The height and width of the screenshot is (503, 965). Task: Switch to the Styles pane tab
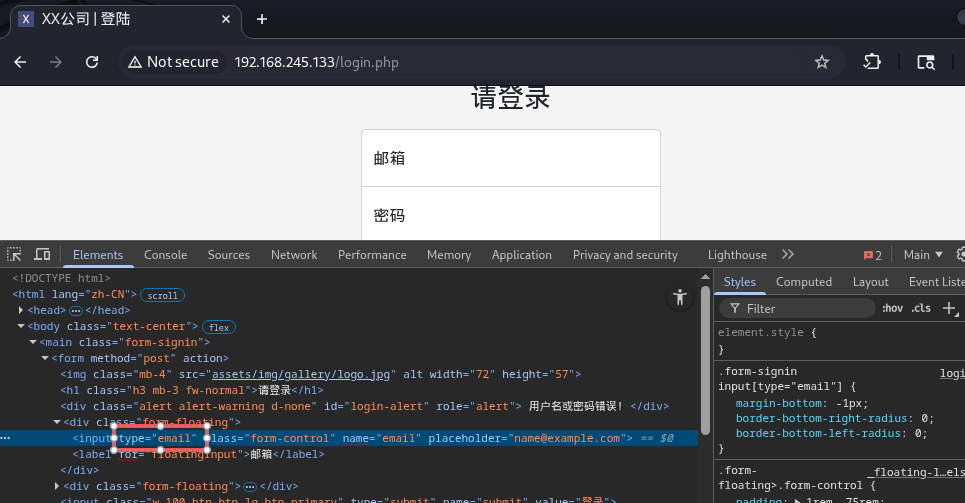point(739,282)
